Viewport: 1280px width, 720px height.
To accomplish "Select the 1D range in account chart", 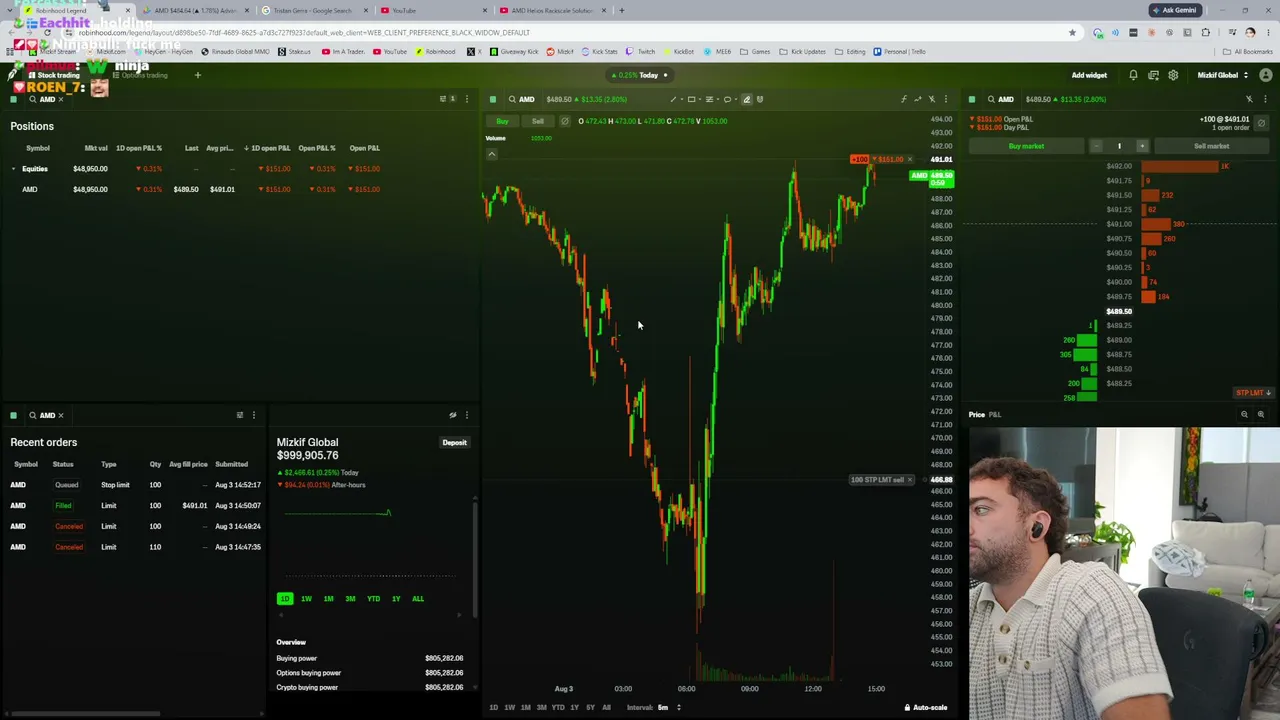I will [x=285, y=599].
